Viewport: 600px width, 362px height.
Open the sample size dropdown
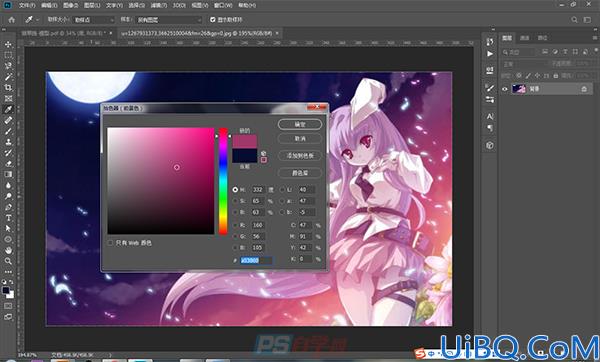tap(93, 20)
